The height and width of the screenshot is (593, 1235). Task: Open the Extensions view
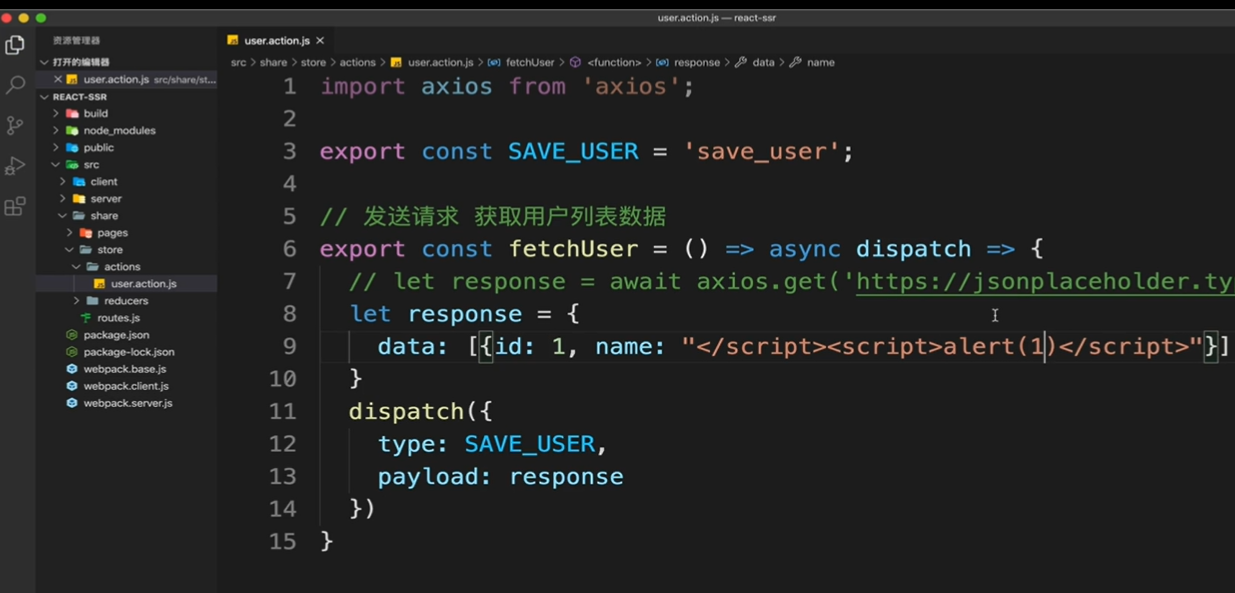pos(15,206)
